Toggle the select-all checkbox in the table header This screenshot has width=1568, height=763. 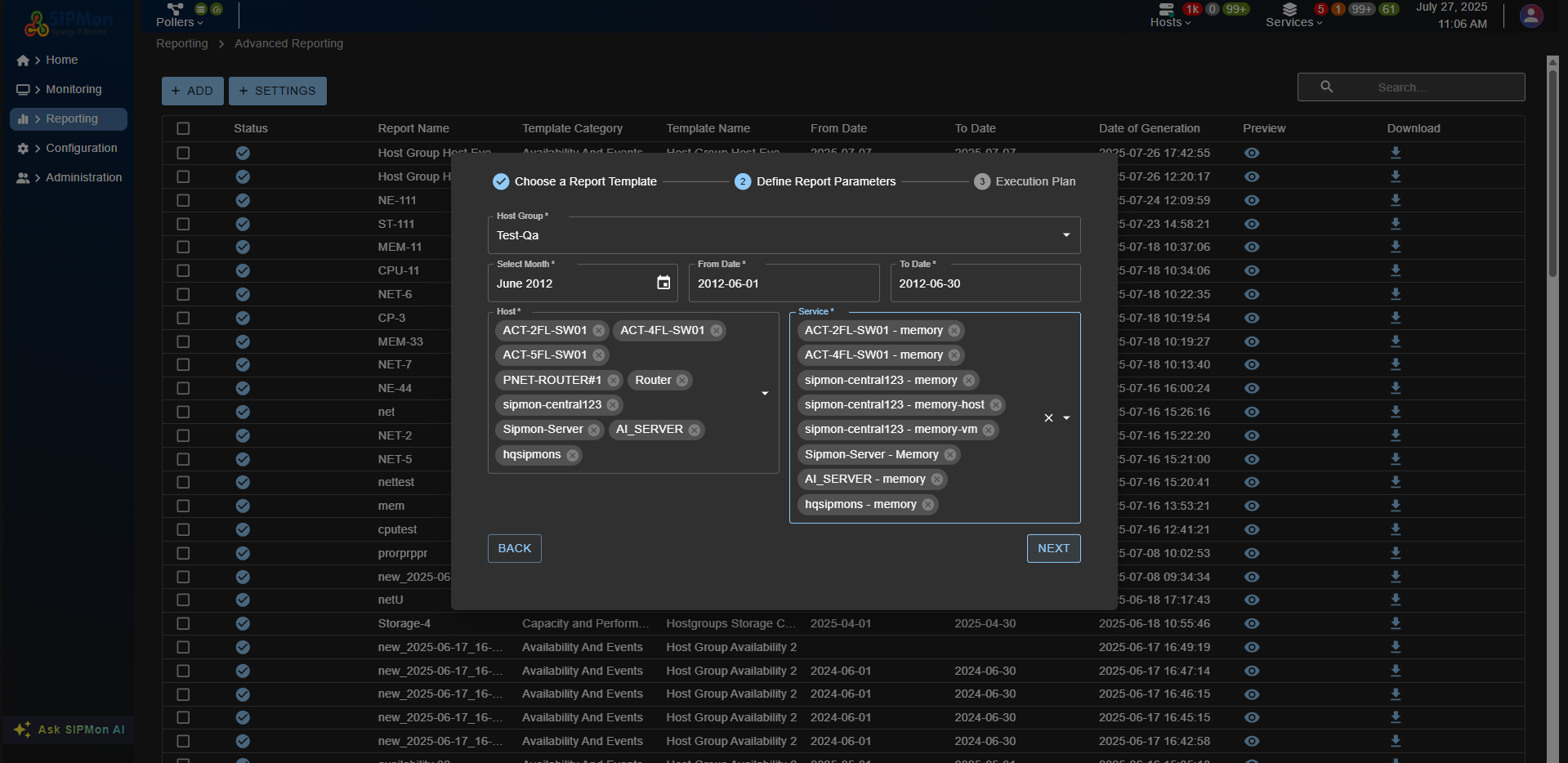[182, 128]
